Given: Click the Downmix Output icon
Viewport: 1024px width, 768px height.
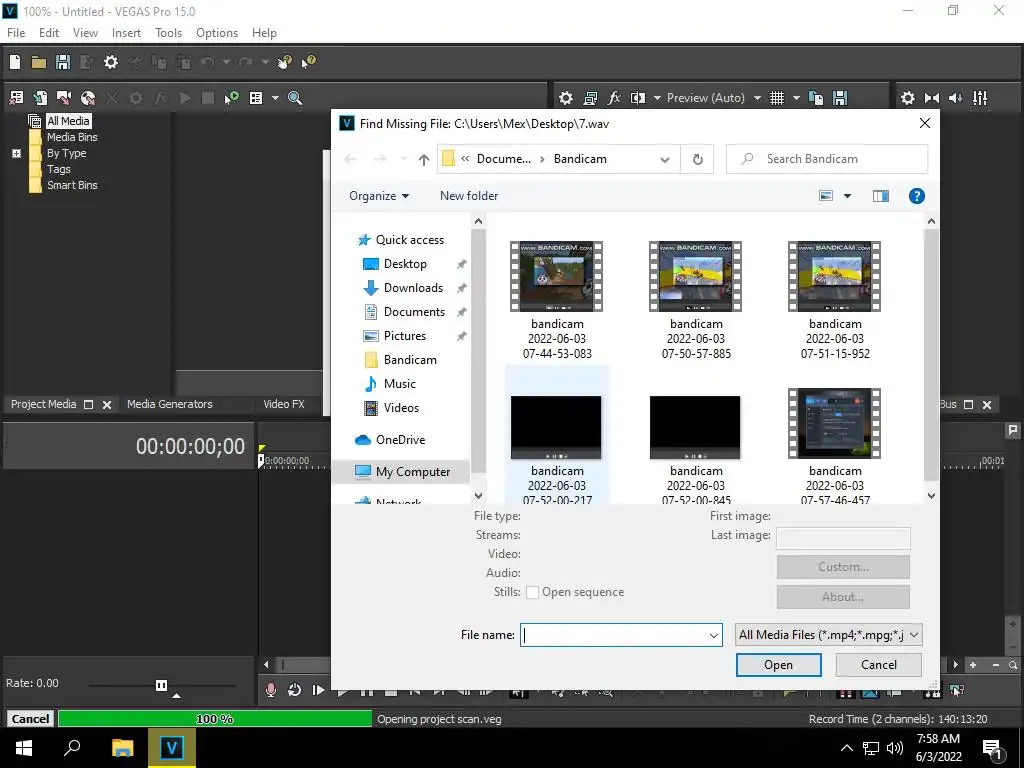Looking at the screenshot, I should pyautogui.click(x=932, y=98).
